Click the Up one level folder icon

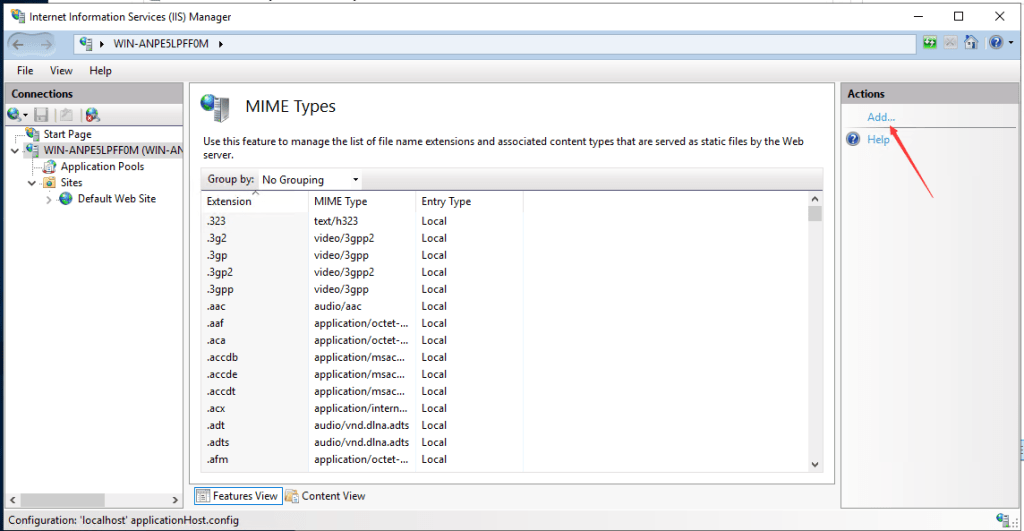(x=66, y=115)
